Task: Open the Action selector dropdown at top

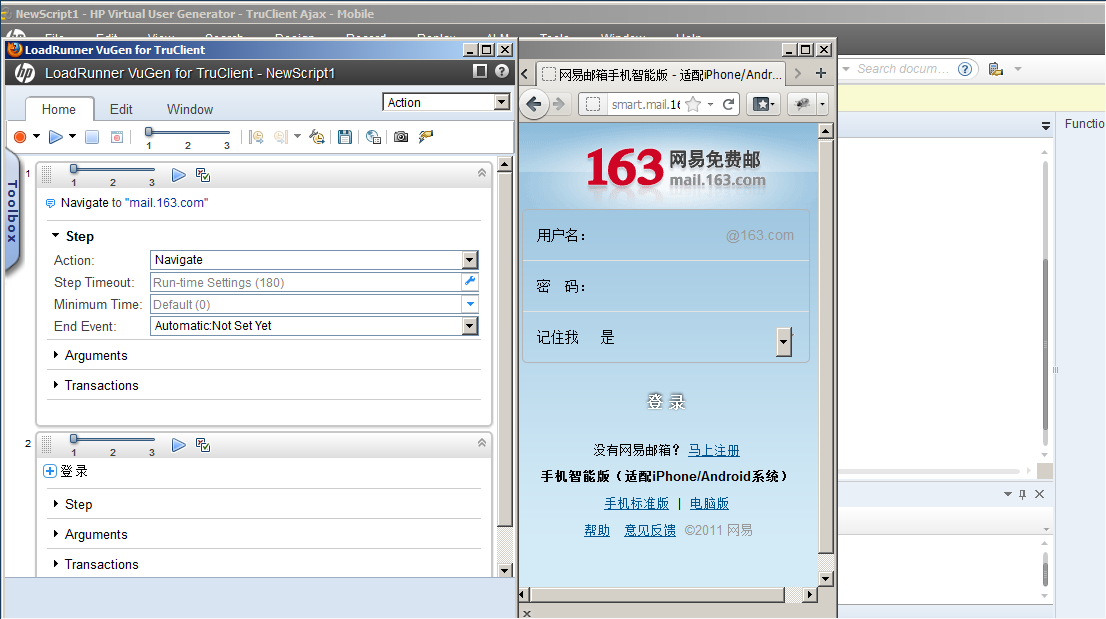Action: pyautogui.click(x=446, y=102)
